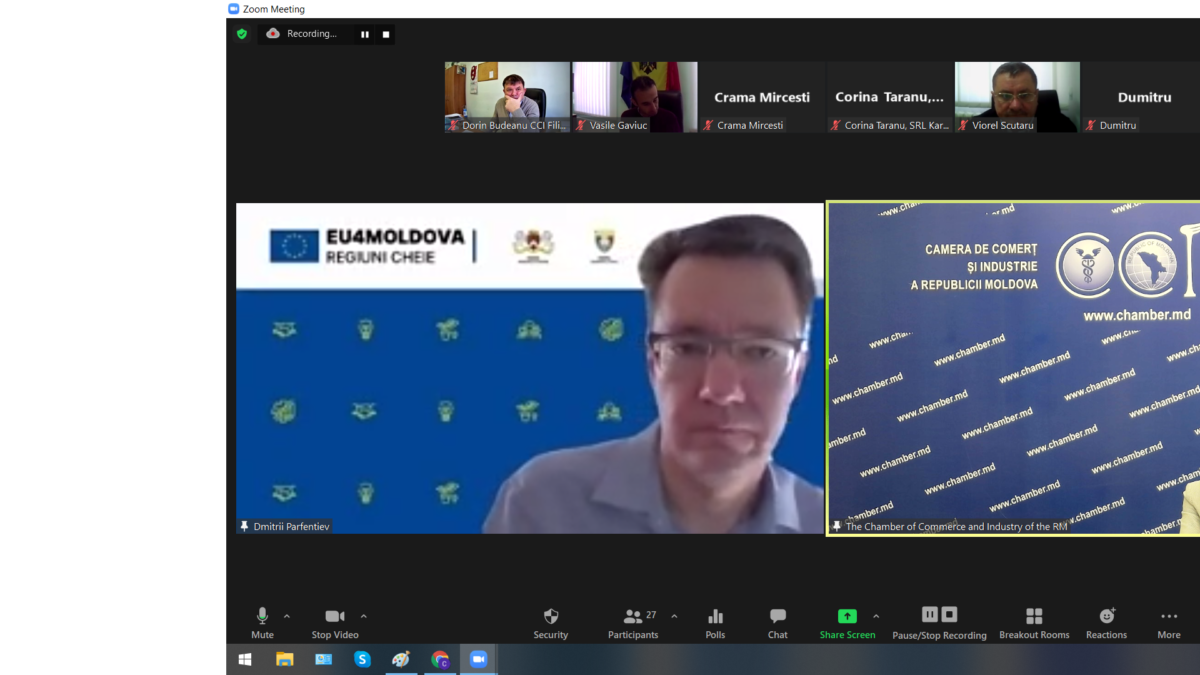Select the Dumitru participant tile
This screenshot has width=1200, height=675.
click(x=1141, y=97)
